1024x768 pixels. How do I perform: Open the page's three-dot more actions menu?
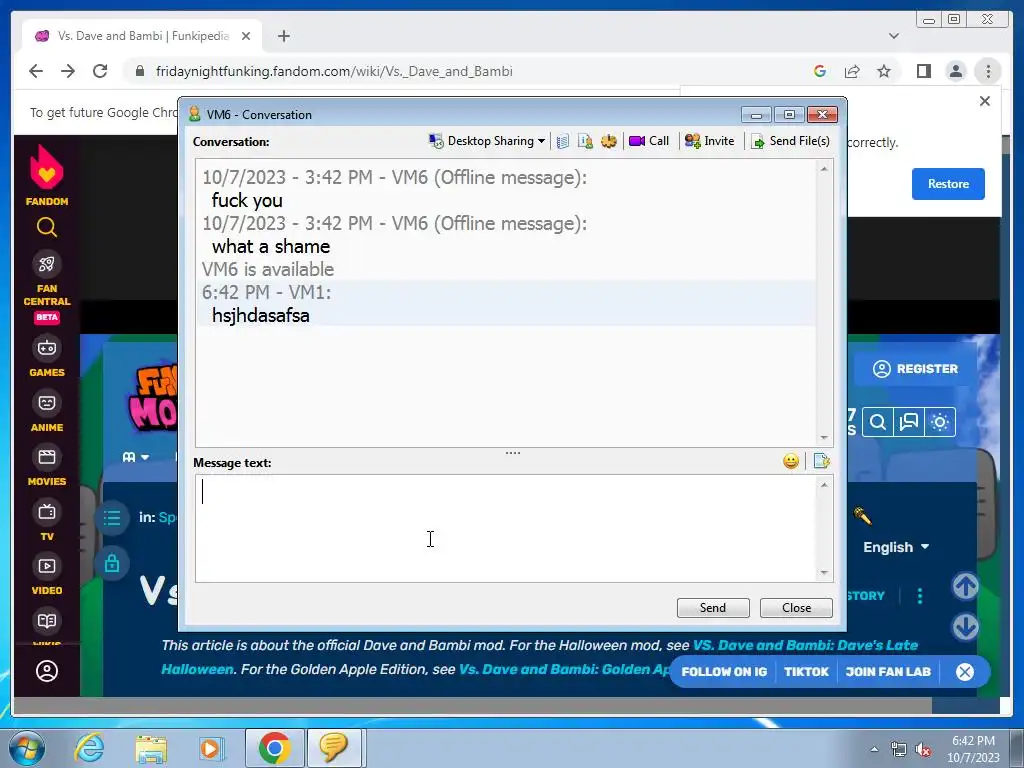tap(920, 596)
